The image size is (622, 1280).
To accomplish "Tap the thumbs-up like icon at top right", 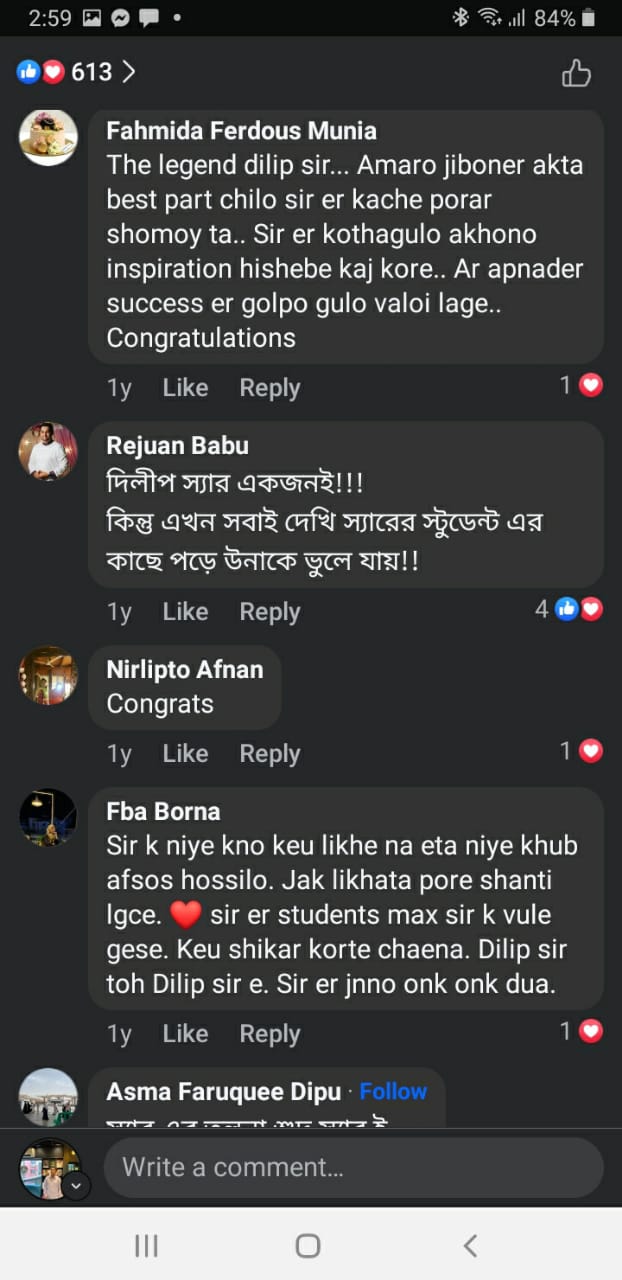I will (576, 73).
